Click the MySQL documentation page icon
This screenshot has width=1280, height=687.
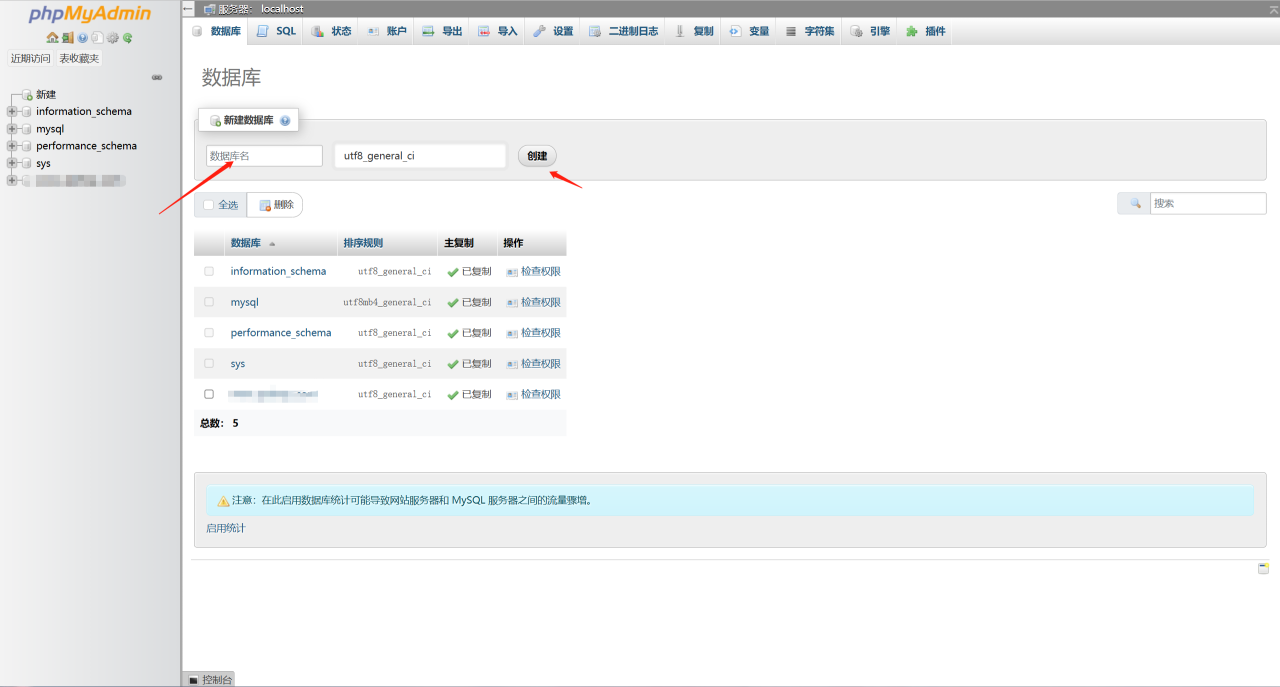click(x=97, y=38)
